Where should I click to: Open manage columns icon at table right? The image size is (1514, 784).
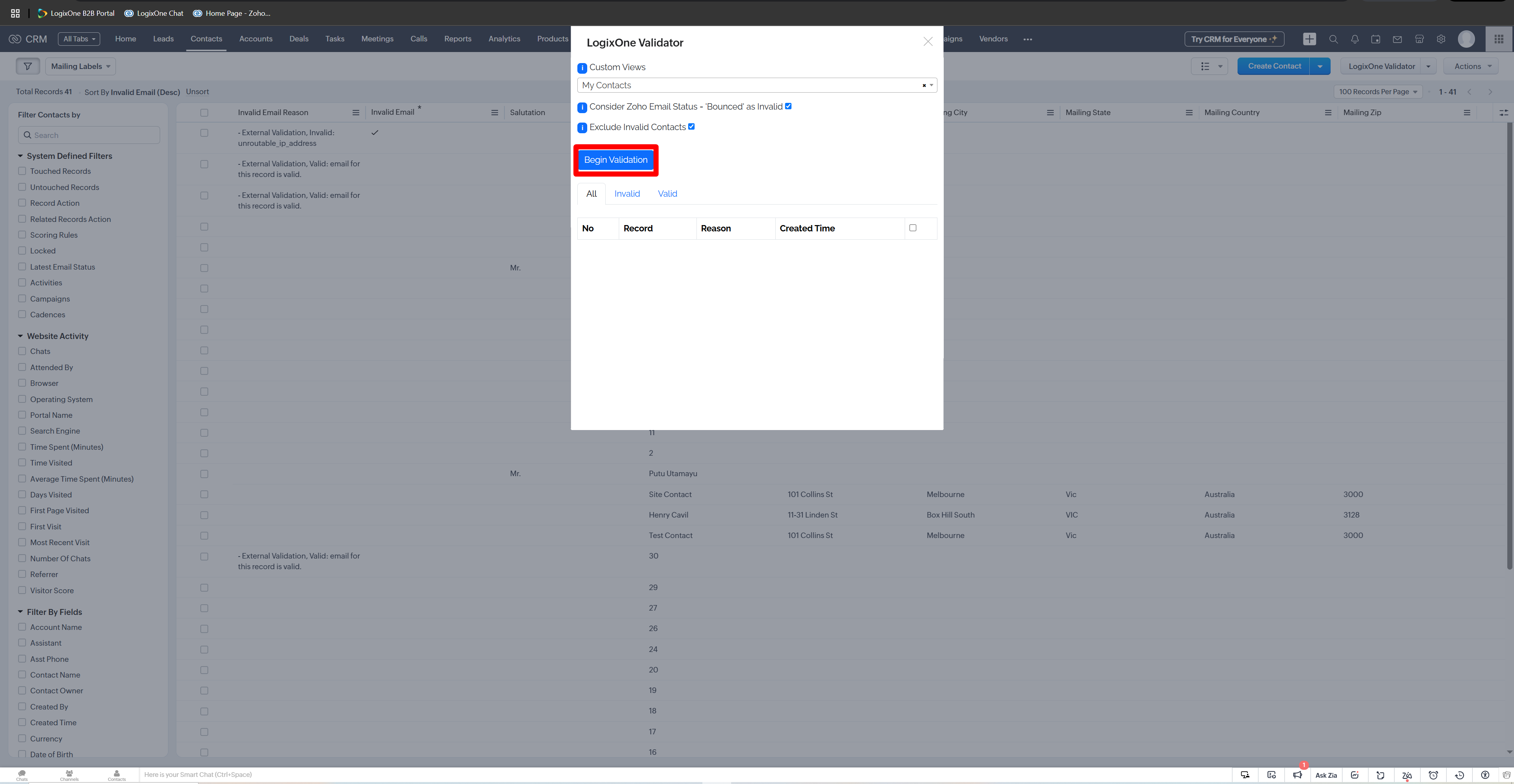pyautogui.click(x=1503, y=113)
